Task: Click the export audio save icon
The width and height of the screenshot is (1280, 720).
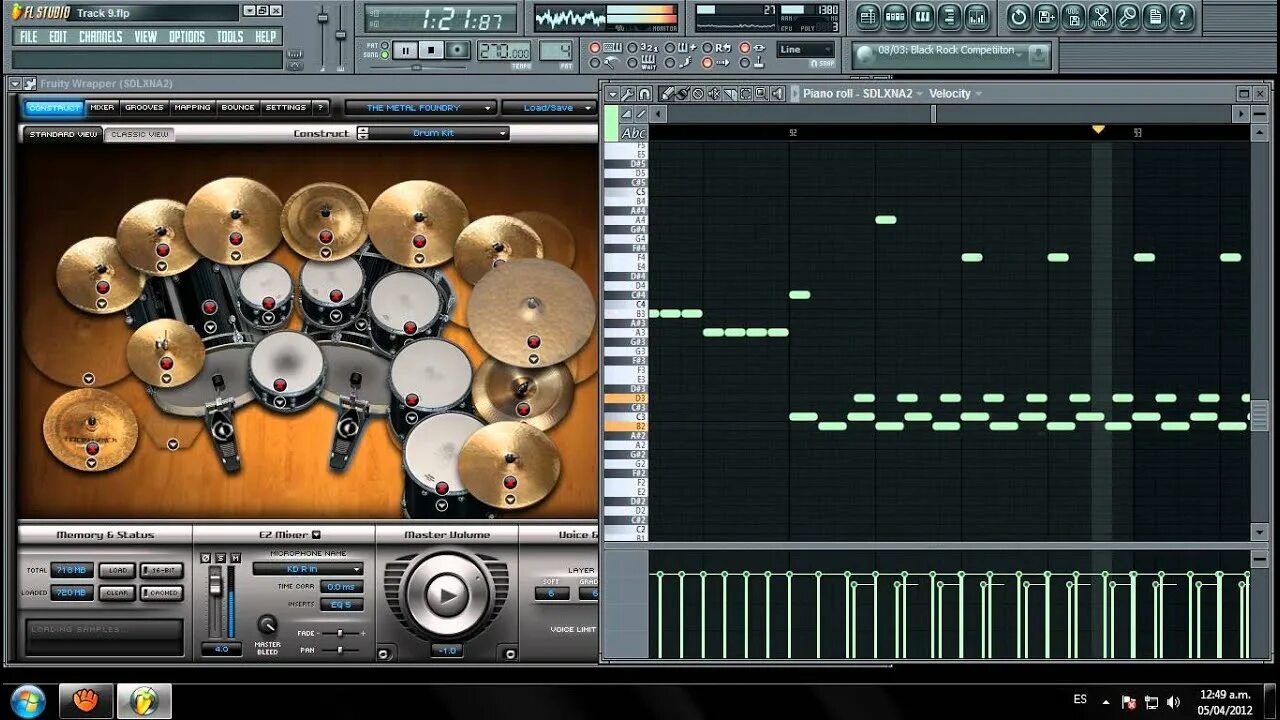Action: (x=1073, y=16)
